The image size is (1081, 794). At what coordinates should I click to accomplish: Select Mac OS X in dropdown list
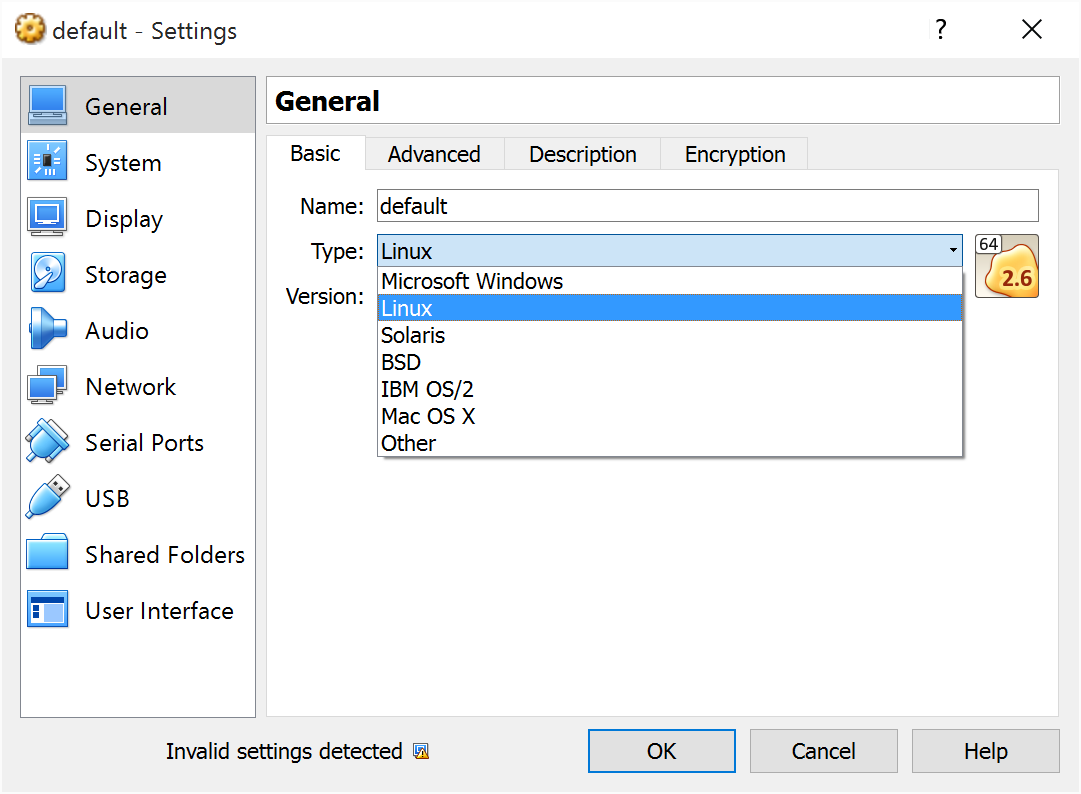428,416
